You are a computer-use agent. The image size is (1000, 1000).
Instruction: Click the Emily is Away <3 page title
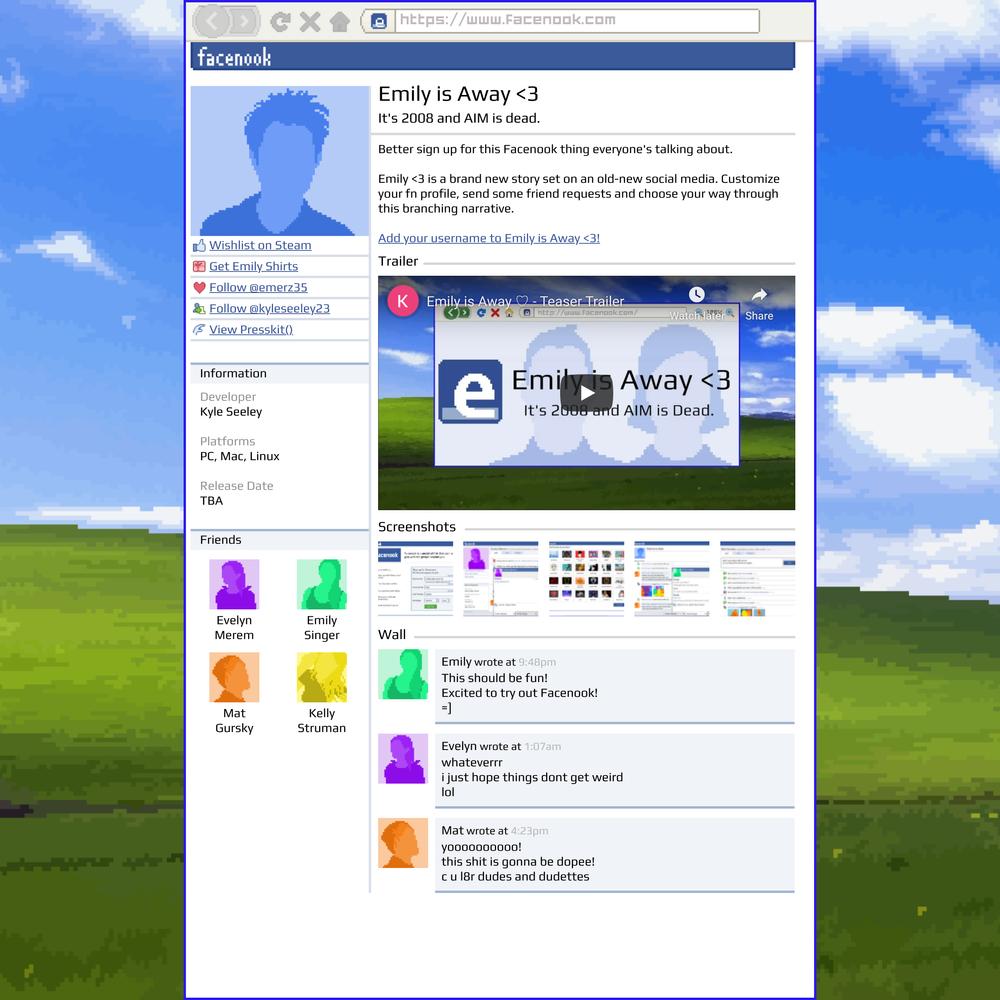(x=459, y=94)
